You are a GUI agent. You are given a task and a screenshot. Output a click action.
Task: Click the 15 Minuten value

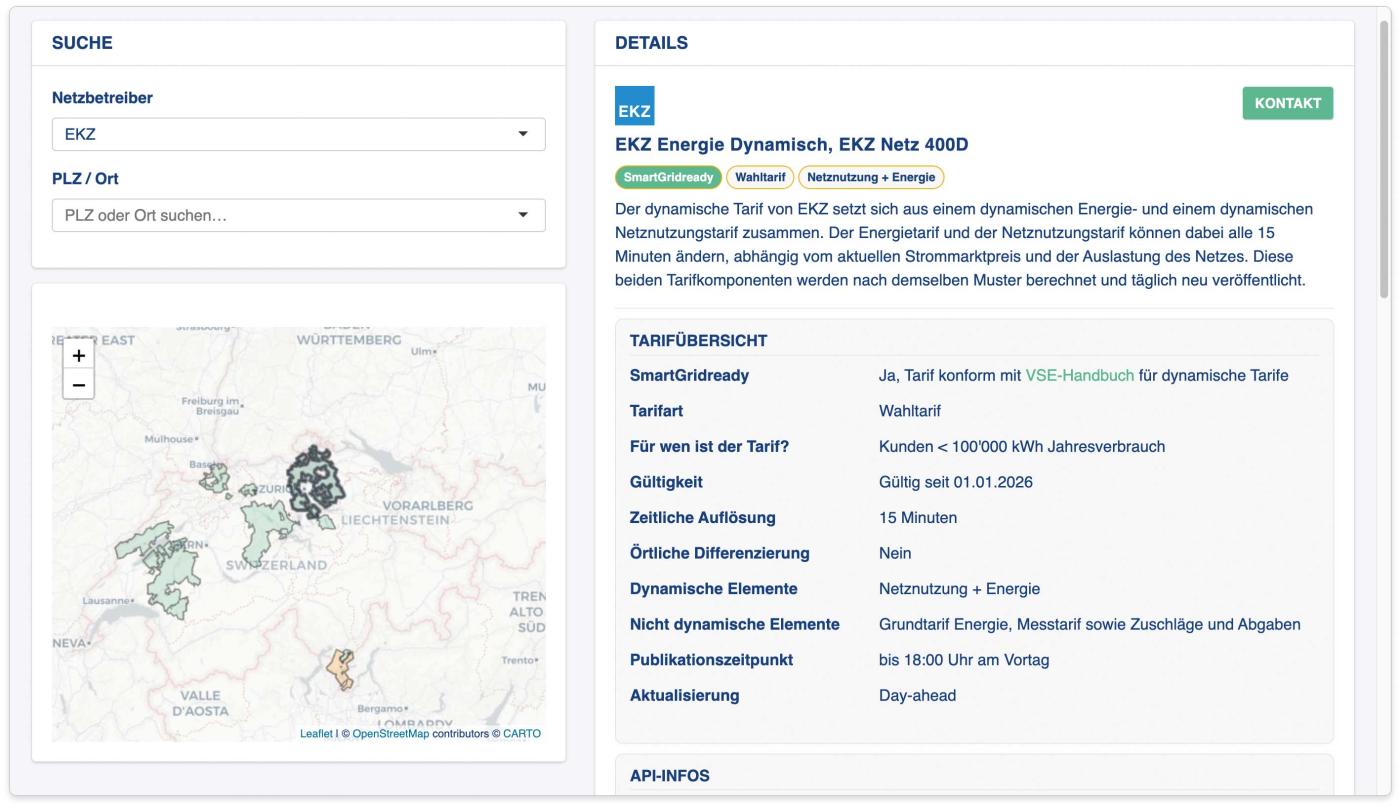pos(918,518)
